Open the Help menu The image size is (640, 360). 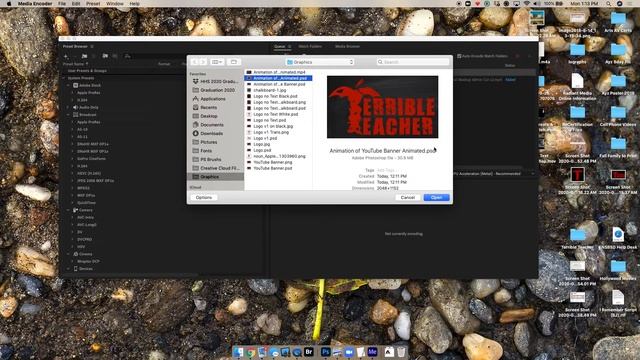click(x=134, y=3)
